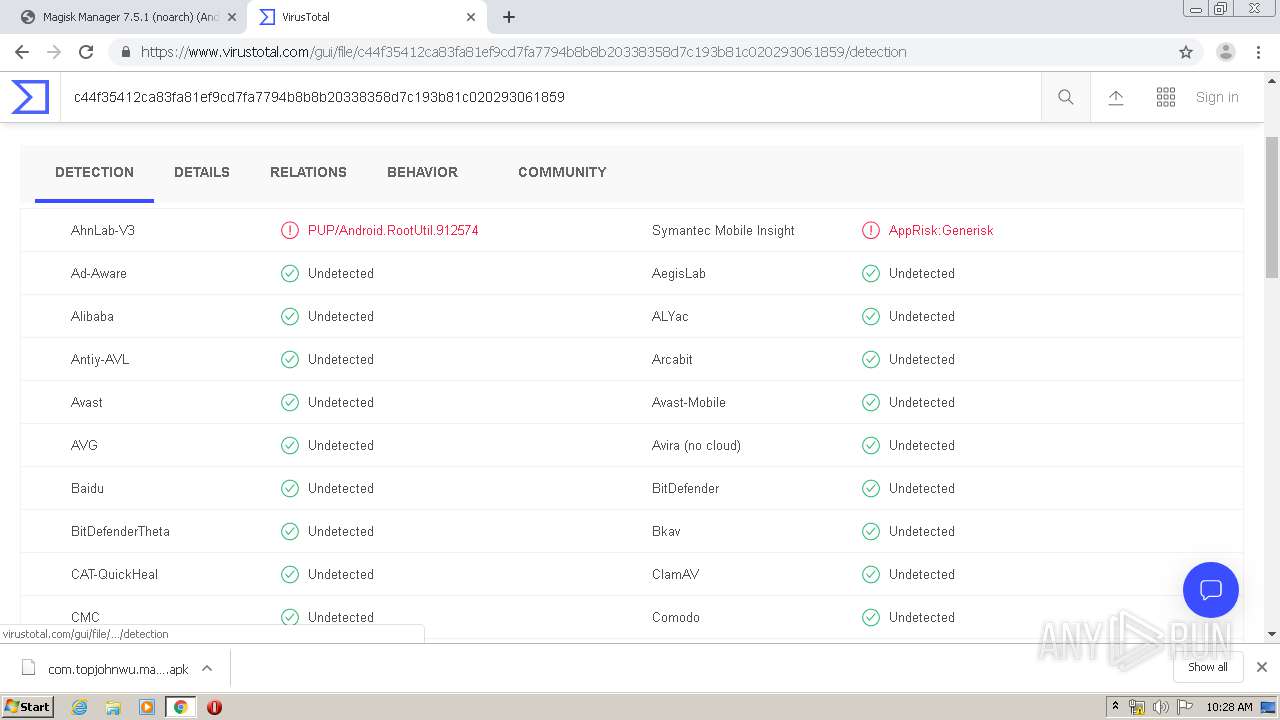This screenshot has height=720, width=1280.
Task: Click the Avast undetected check icon
Action: pyautogui.click(x=290, y=402)
